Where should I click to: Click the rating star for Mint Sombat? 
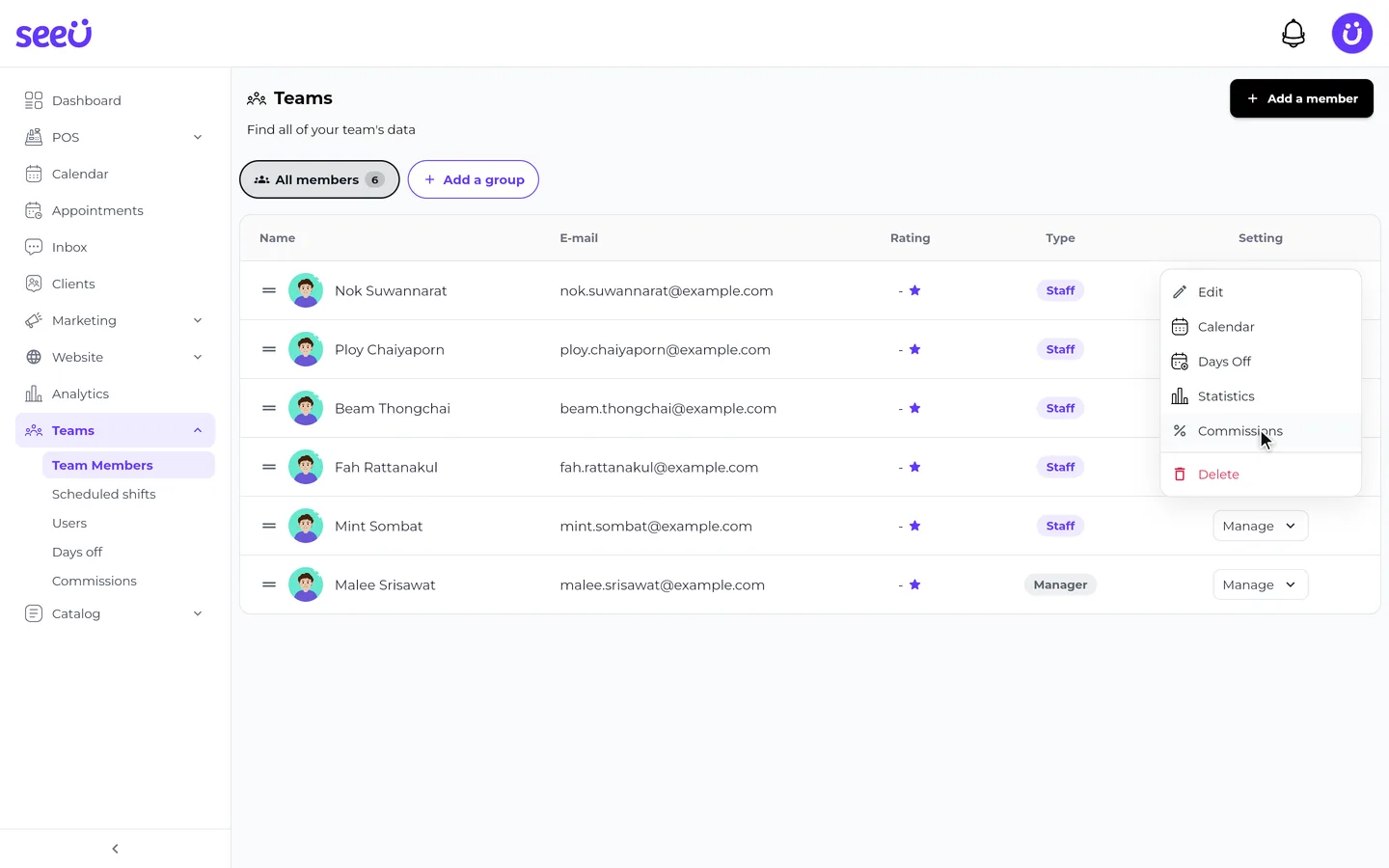pos(914,526)
